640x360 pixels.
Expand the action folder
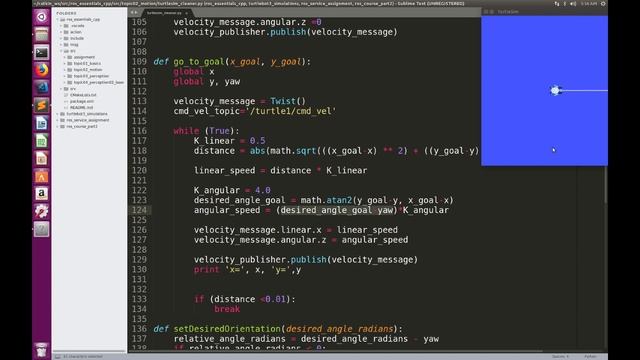point(61,32)
